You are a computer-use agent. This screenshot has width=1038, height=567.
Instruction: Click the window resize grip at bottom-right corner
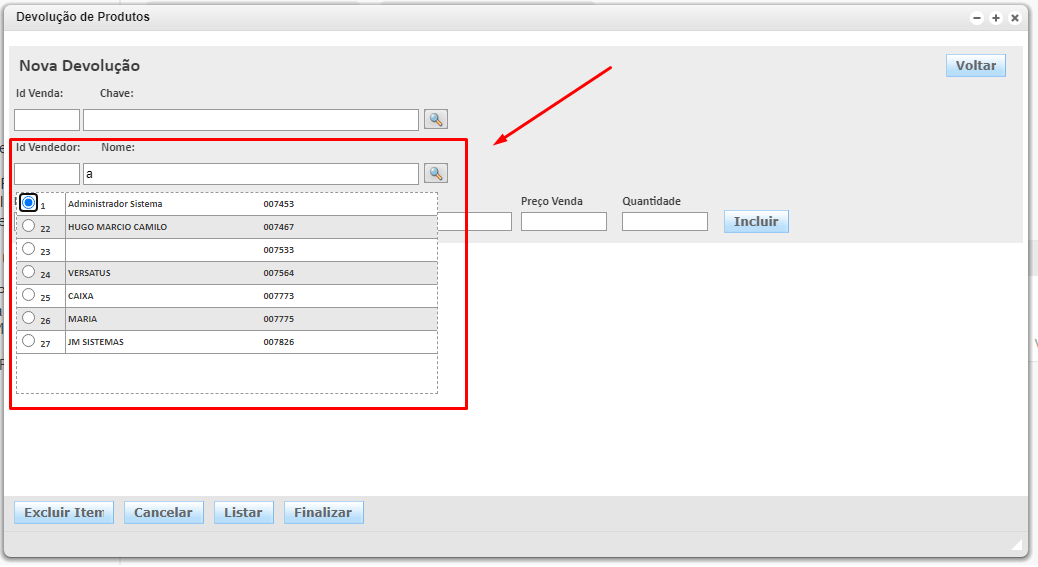coord(1017,545)
